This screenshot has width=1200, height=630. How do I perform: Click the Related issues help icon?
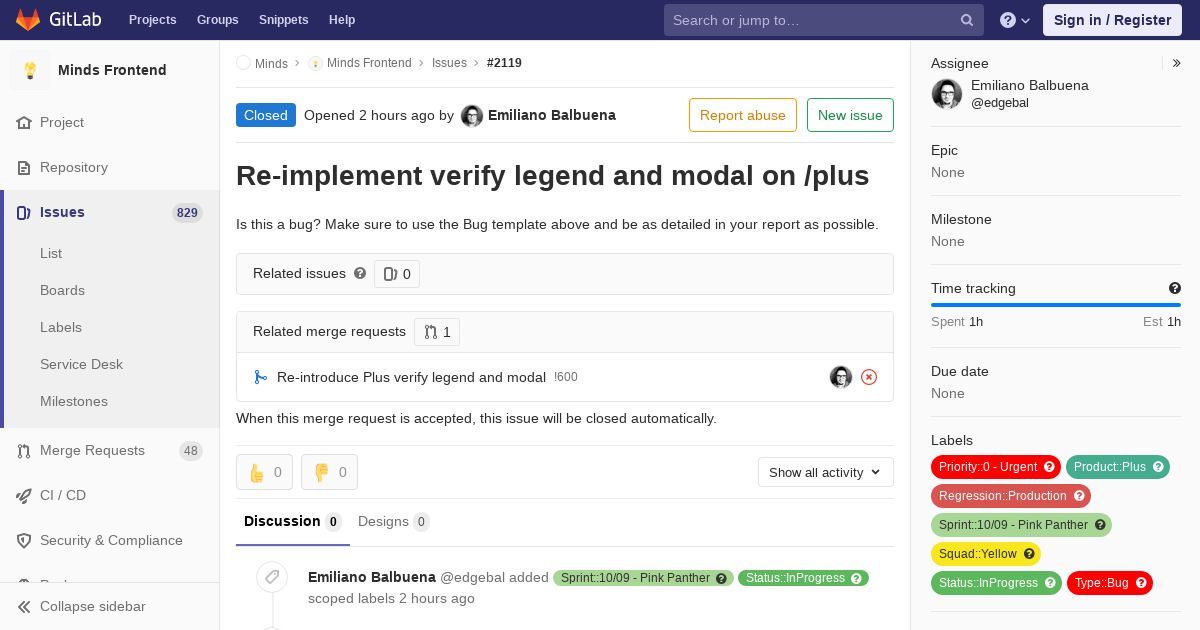(x=360, y=273)
